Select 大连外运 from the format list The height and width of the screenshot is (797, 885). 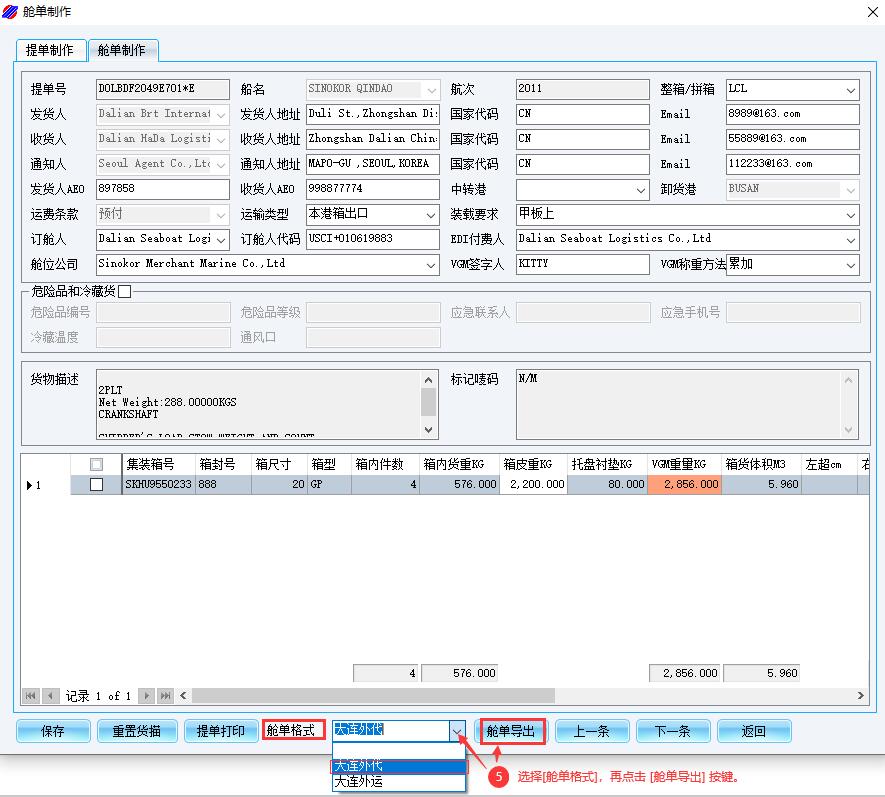tap(399, 782)
